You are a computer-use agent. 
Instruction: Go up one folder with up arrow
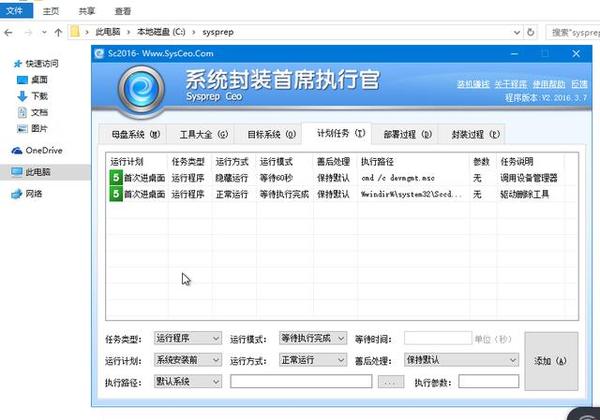(58, 33)
